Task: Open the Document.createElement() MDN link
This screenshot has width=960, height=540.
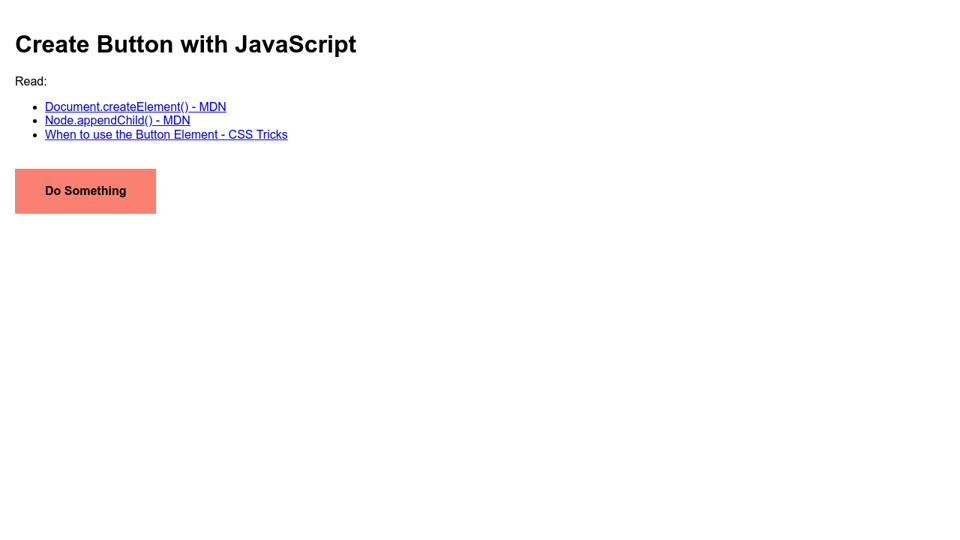Action: coord(135,107)
